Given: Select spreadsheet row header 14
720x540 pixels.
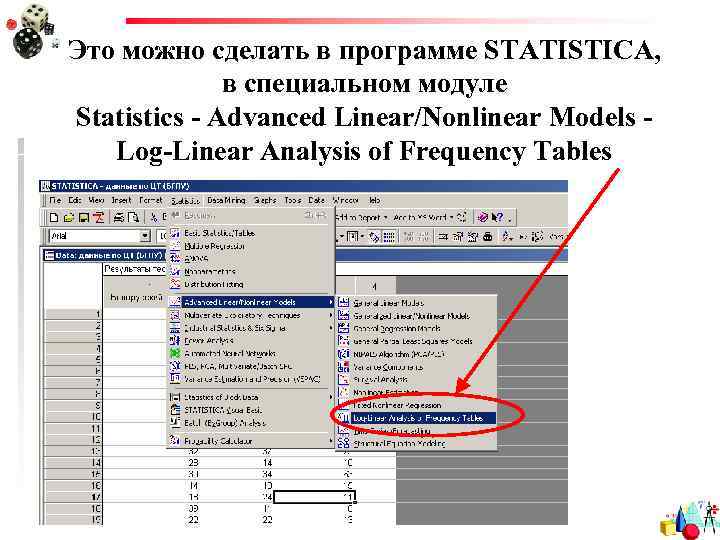Looking at the screenshot, I should coord(73,462).
